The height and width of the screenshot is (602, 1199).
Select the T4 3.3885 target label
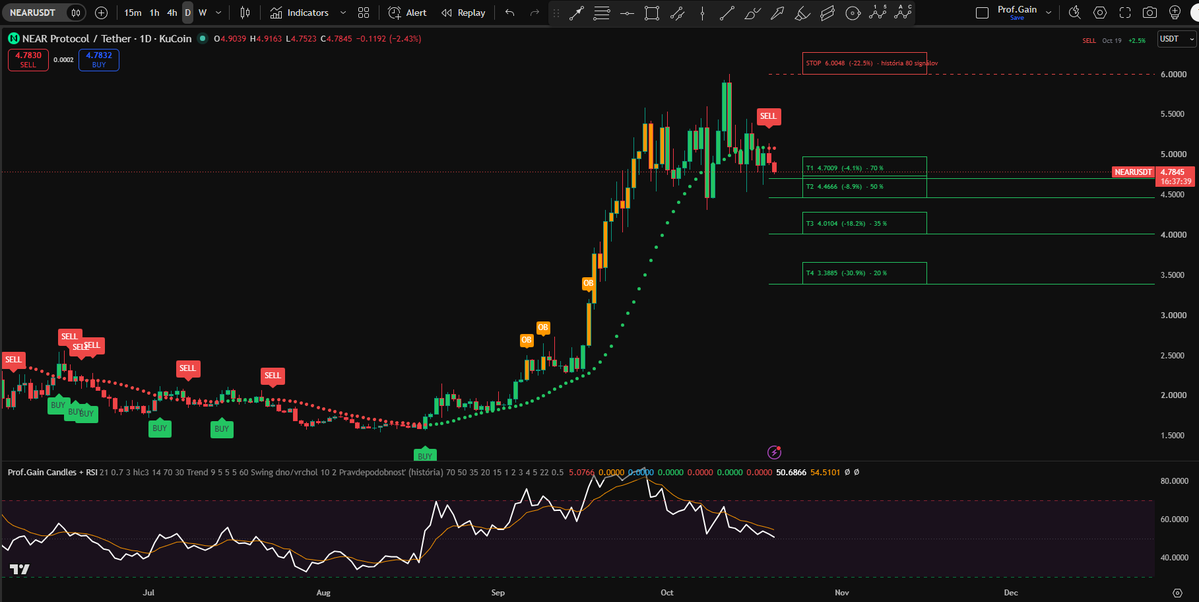pos(864,273)
